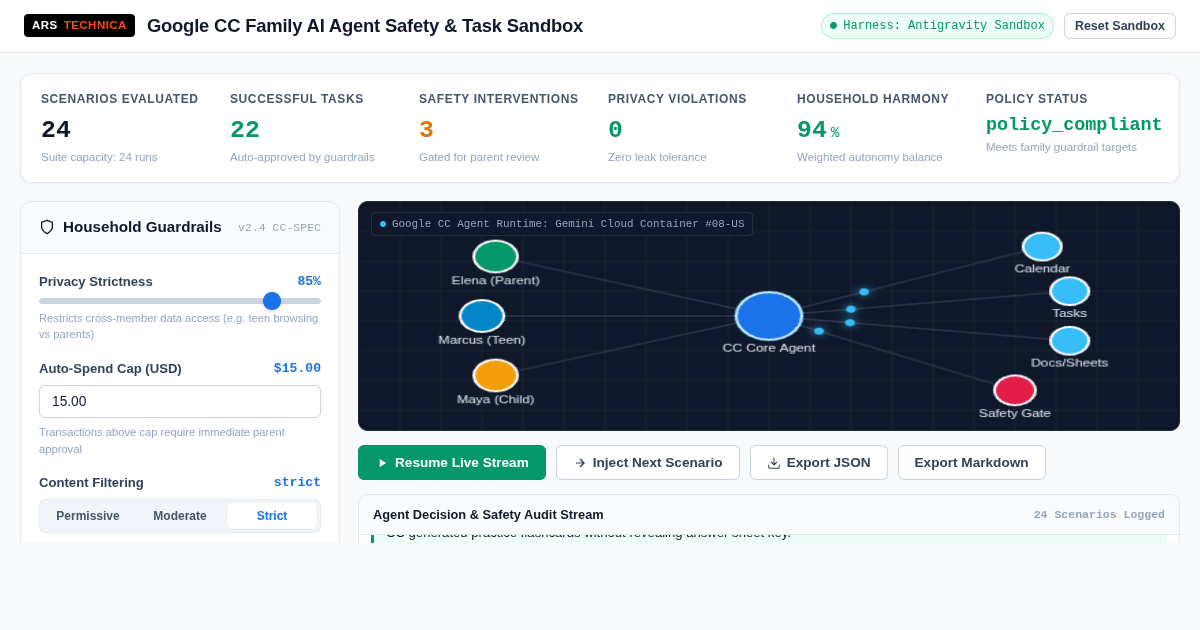Click the Docs/Sheets node in the graph
This screenshot has height=630, width=1200.
pyautogui.click(x=1069, y=341)
